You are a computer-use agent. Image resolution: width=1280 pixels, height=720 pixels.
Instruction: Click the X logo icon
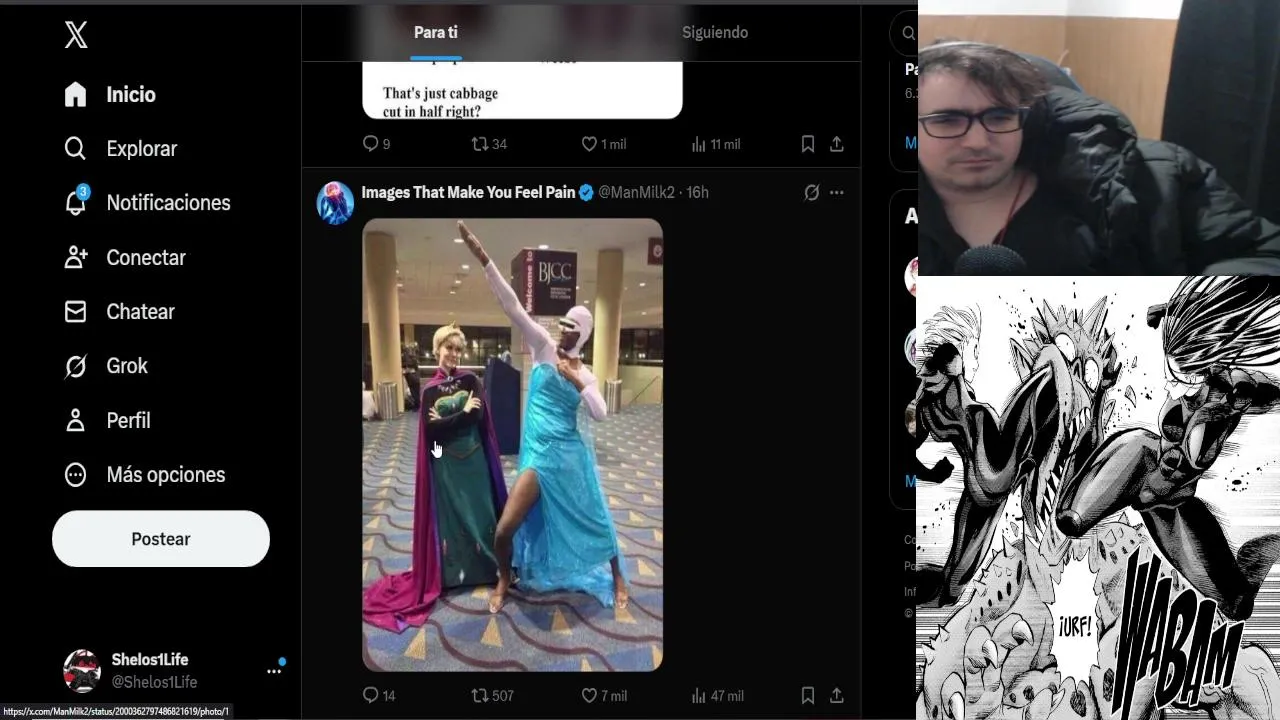[76, 35]
